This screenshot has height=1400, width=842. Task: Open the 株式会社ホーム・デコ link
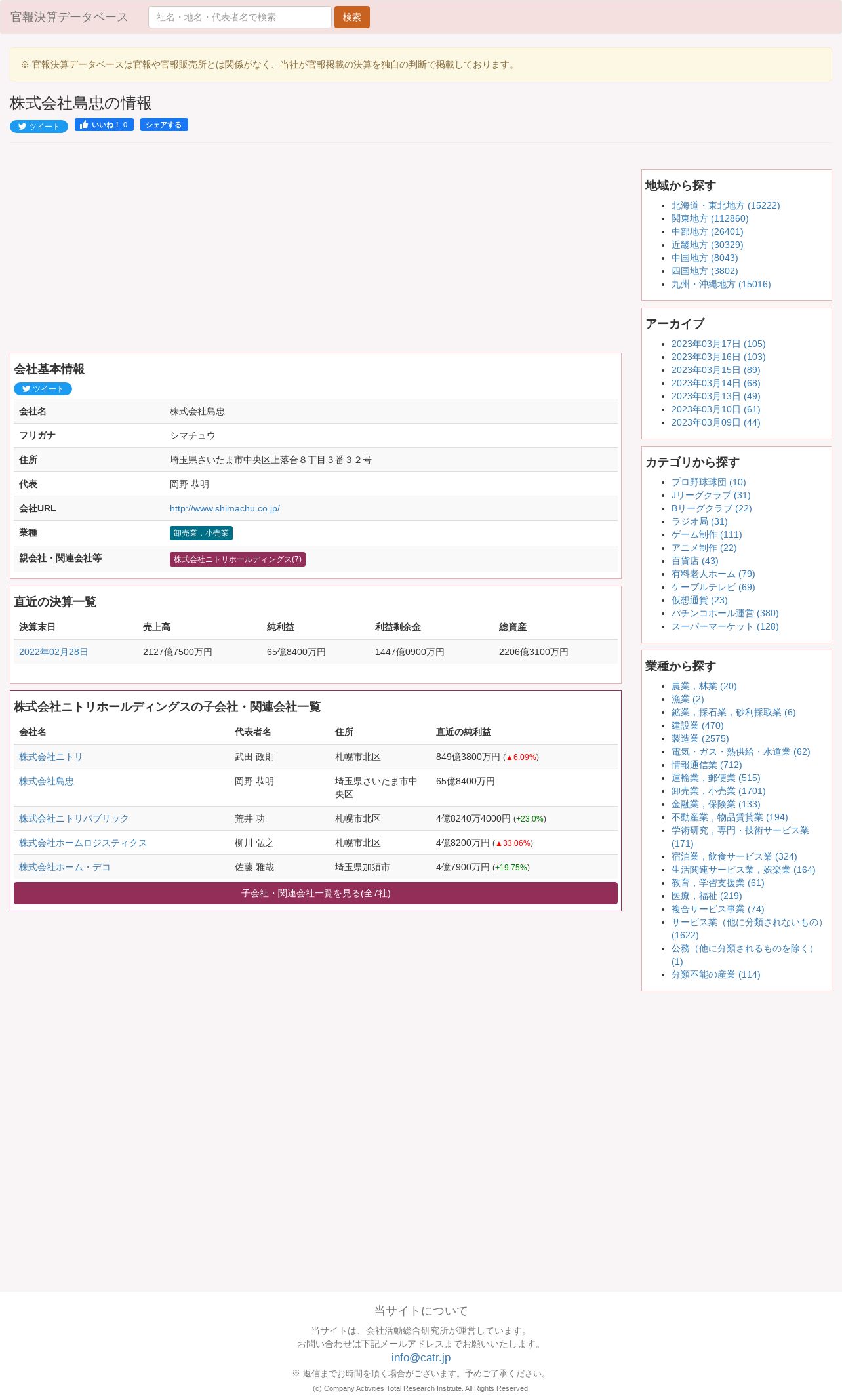(x=65, y=867)
